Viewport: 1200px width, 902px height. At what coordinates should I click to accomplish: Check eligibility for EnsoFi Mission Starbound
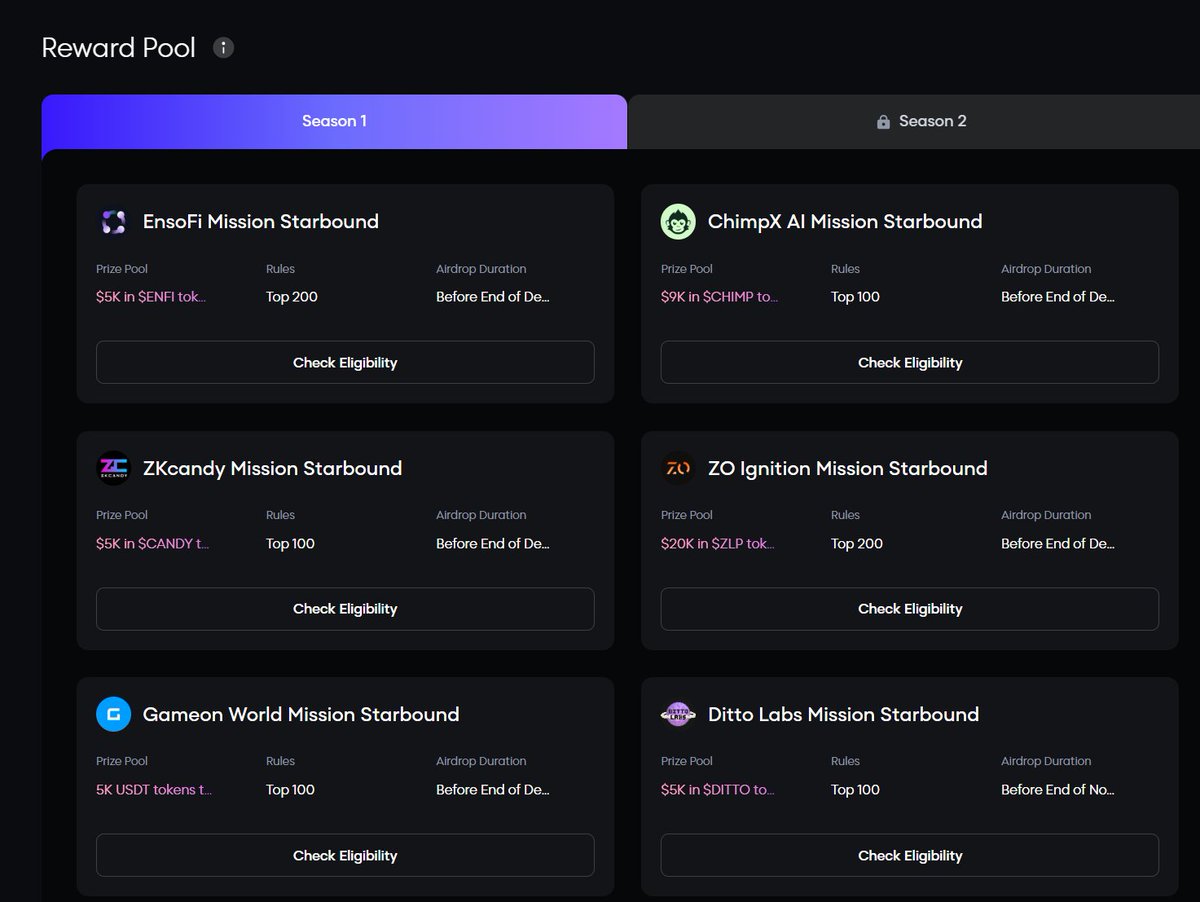pos(345,362)
